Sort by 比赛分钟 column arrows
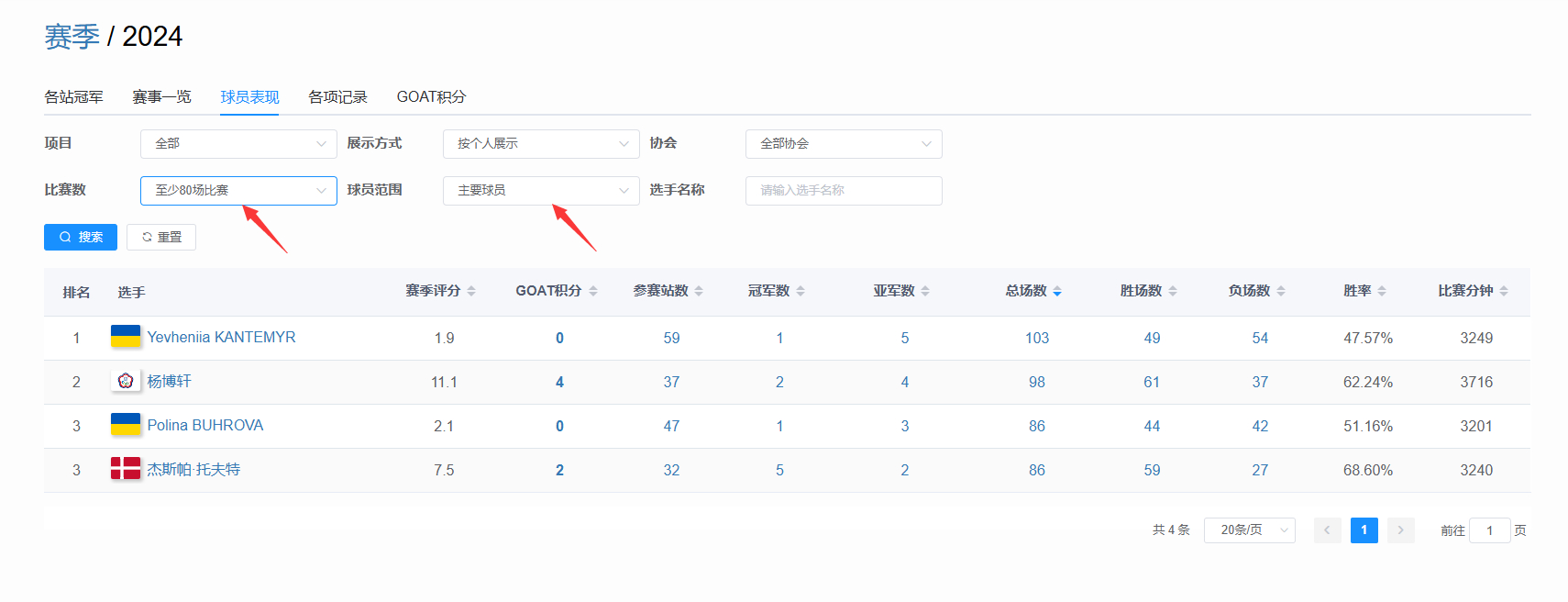This screenshot has width=1568, height=602. pos(1504,291)
